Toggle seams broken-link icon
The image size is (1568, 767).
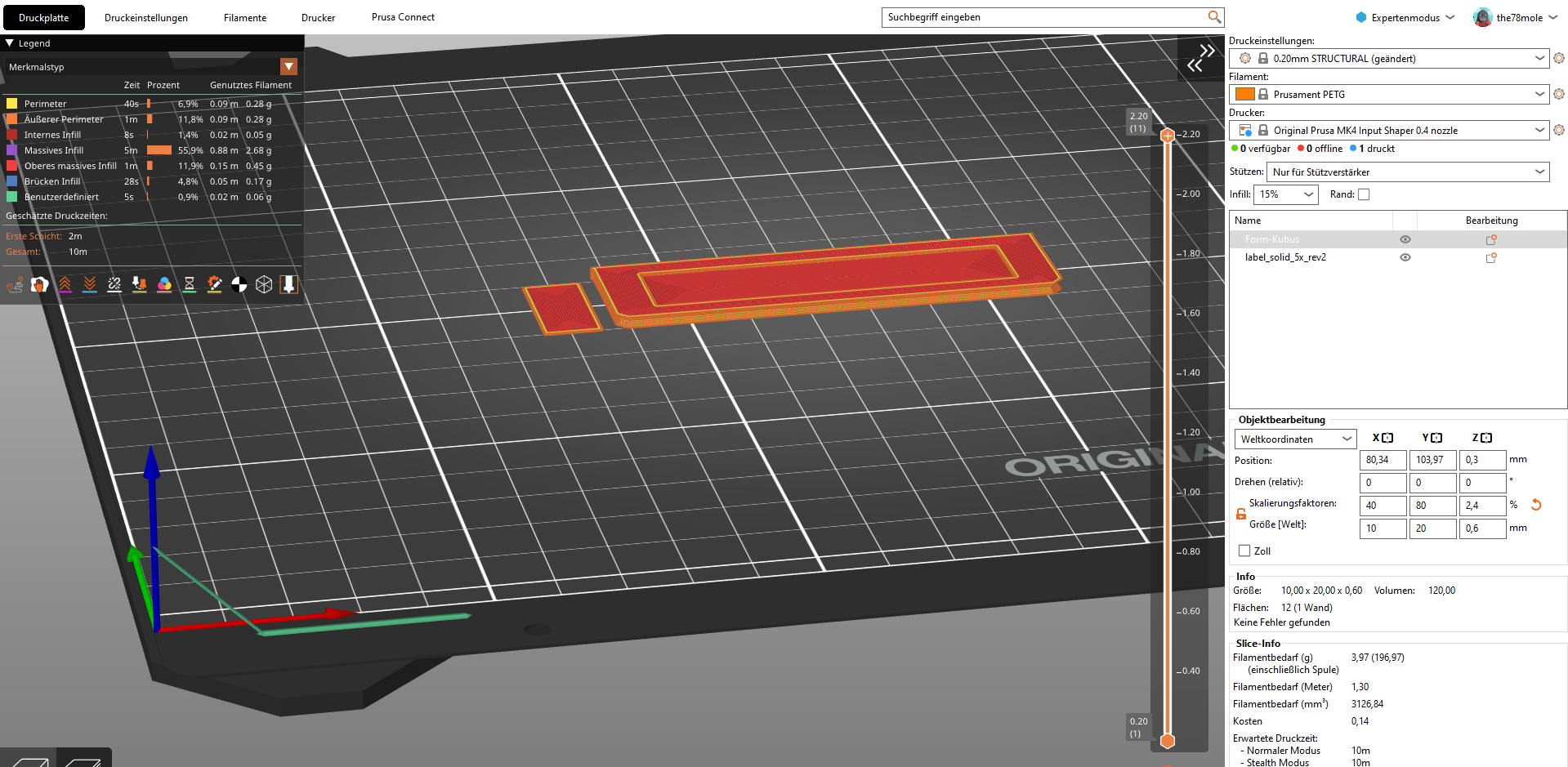pyautogui.click(x=114, y=284)
